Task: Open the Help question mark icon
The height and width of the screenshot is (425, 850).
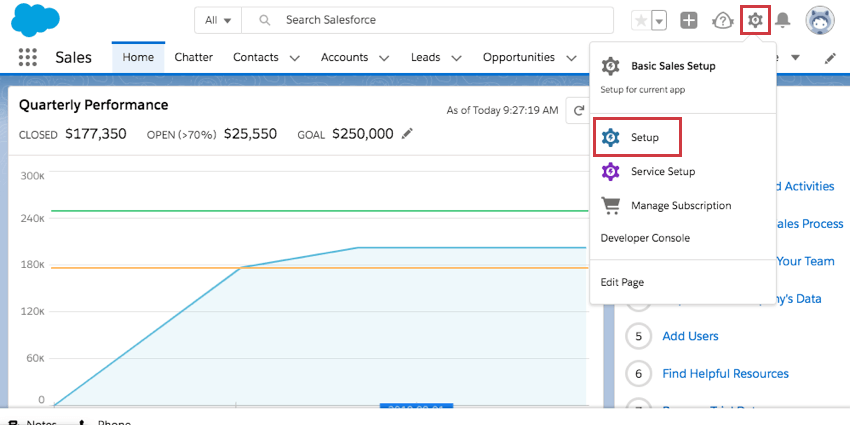Action: (x=722, y=20)
